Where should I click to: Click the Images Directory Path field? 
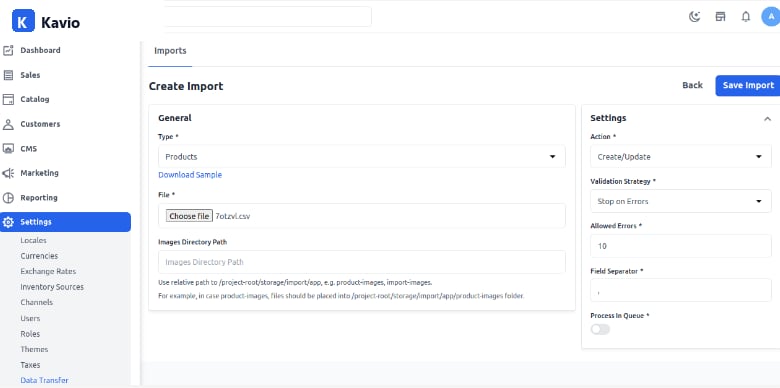click(362, 262)
